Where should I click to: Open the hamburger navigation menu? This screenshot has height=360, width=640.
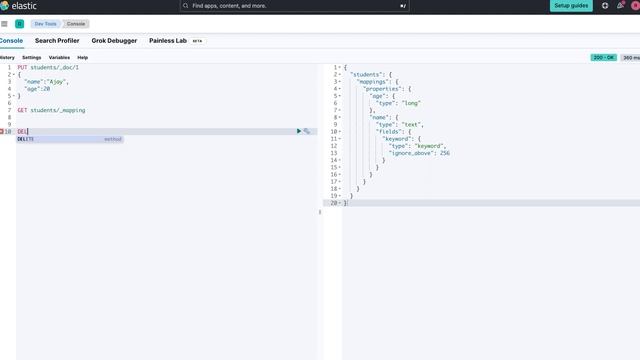coord(4,24)
